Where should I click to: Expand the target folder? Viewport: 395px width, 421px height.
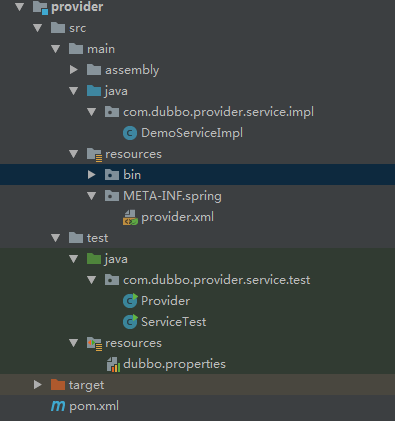tap(38, 385)
